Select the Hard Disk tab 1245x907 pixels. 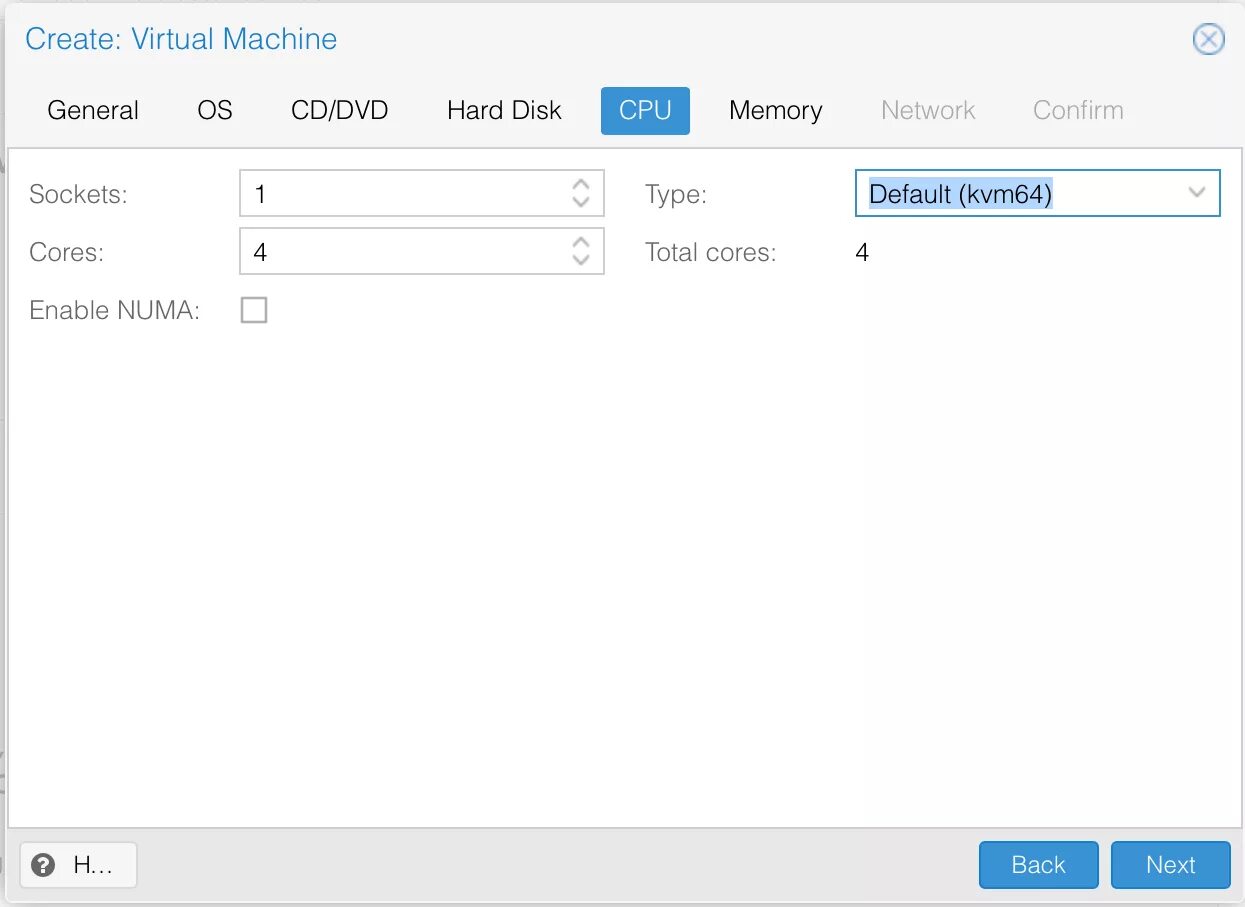click(504, 110)
